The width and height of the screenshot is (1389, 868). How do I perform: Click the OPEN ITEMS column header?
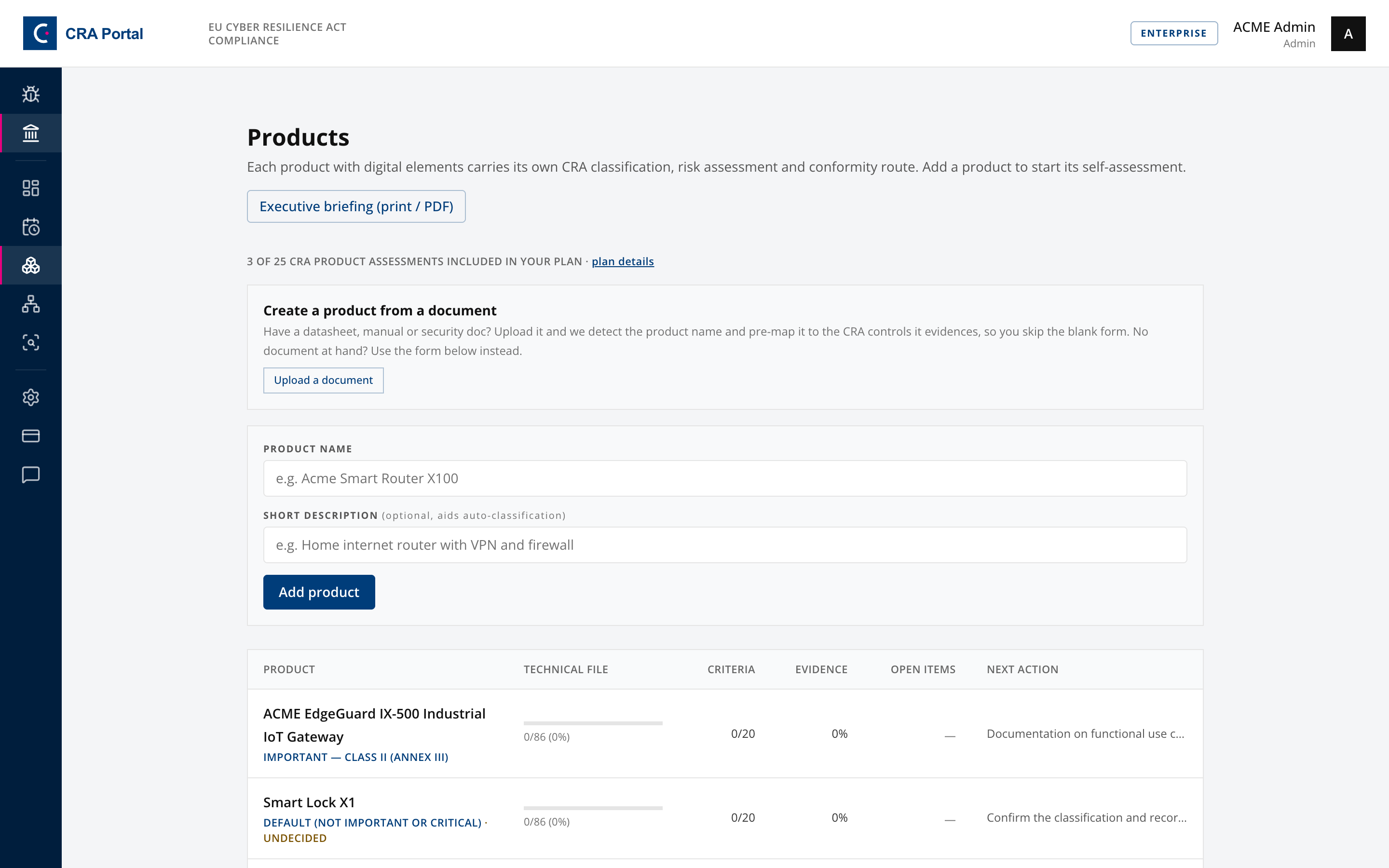pos(923,669)
